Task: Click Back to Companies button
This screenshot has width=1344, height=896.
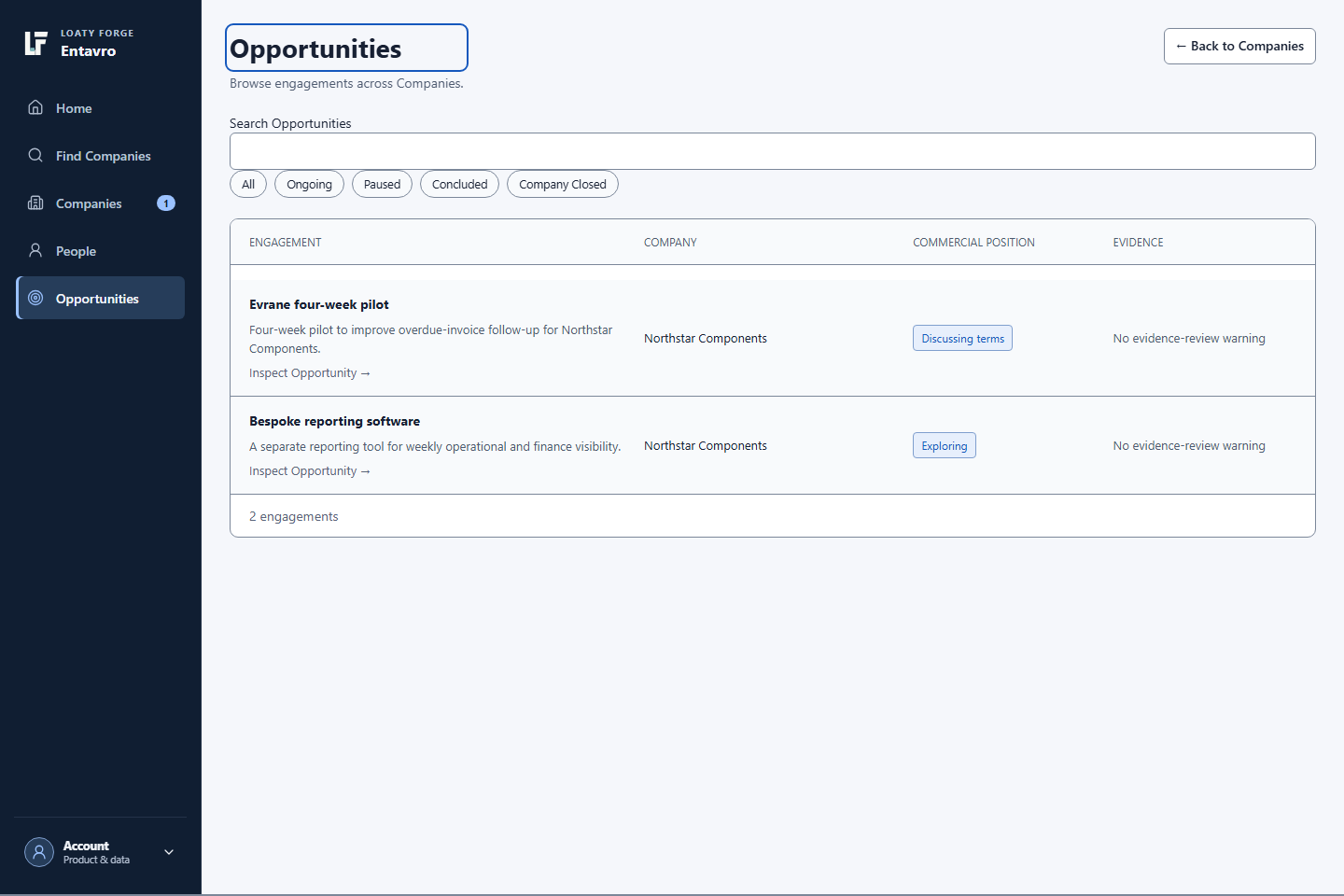Action: pos(1239,46)
